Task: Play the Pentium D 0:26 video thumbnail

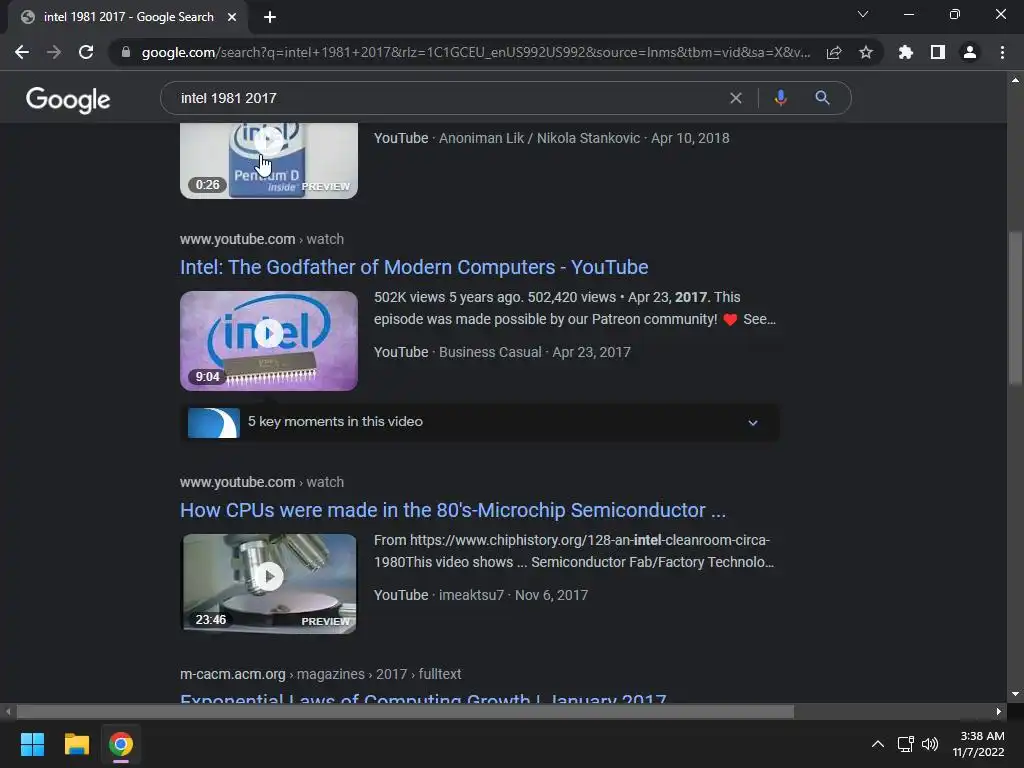Action: (x=269, y=161)
